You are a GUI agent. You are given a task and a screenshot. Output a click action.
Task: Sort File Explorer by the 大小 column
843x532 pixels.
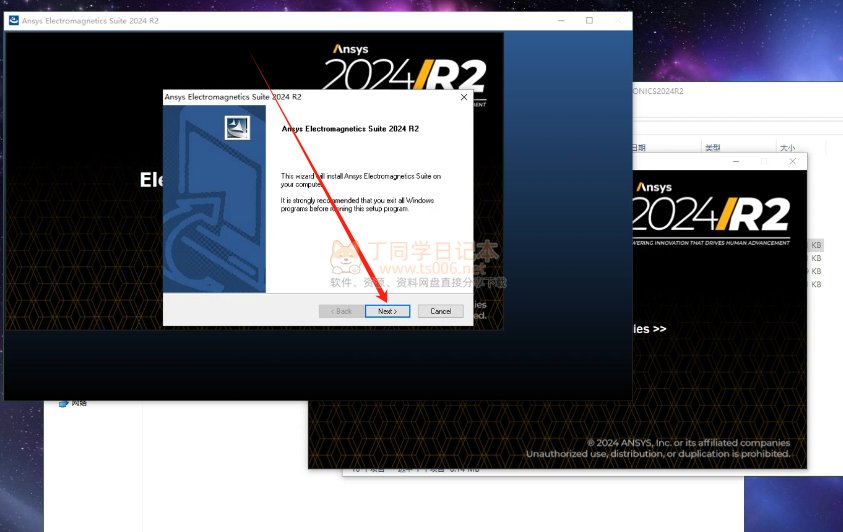tap(787, 148)
